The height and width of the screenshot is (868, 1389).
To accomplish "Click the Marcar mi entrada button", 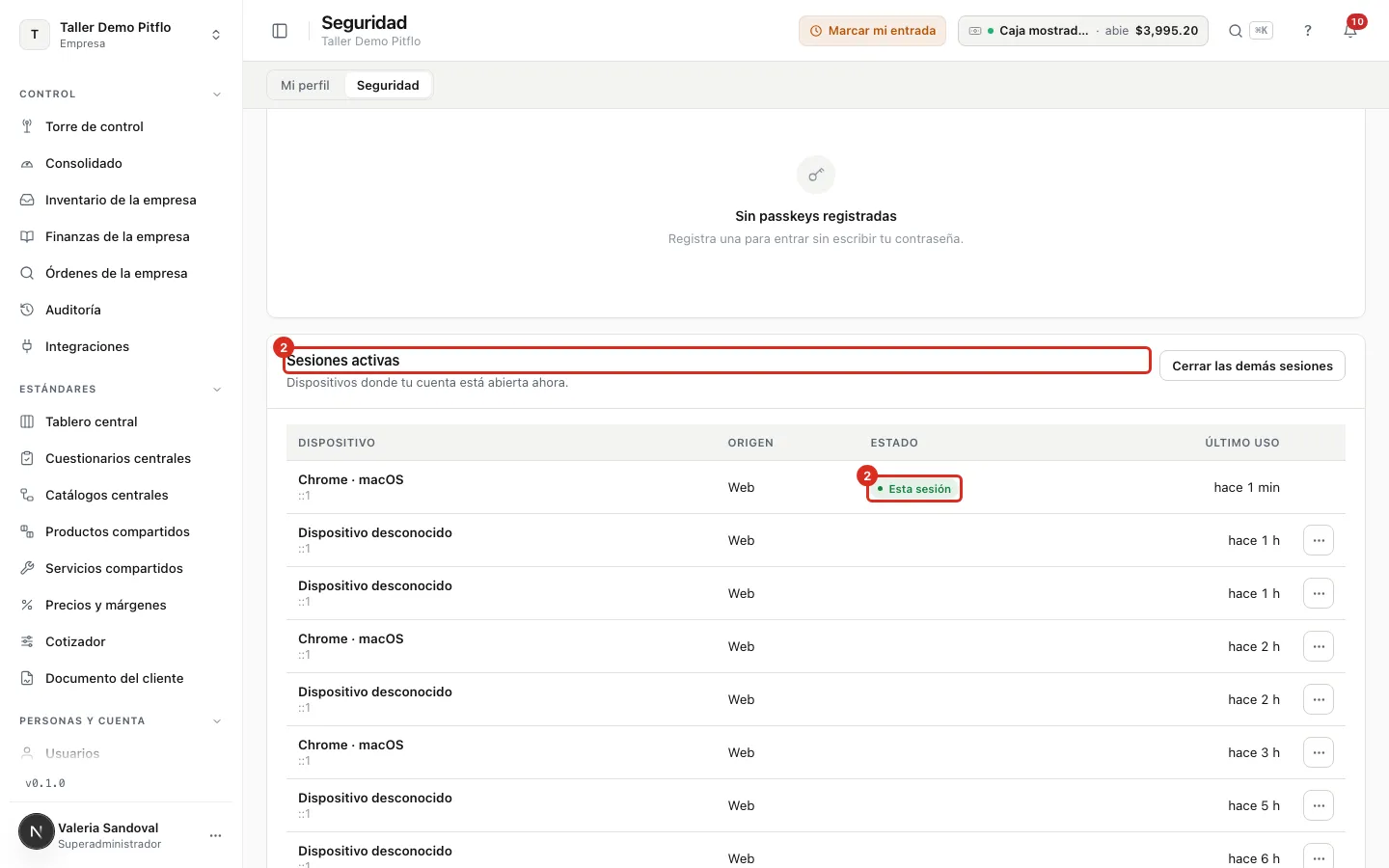I will (x=872, y=31).
